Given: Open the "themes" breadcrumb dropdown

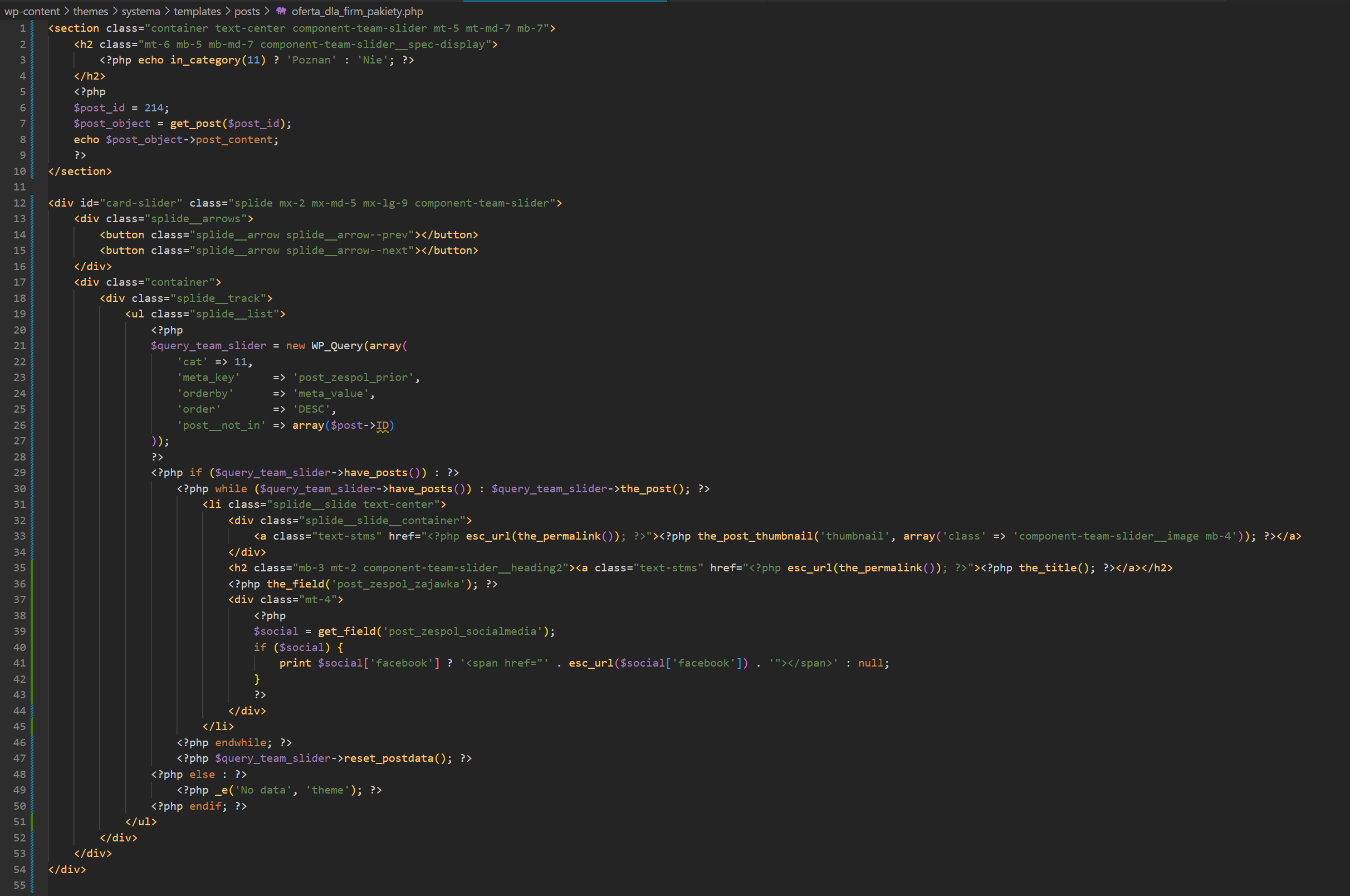Looking at the screenshot, I should (90, 11).
